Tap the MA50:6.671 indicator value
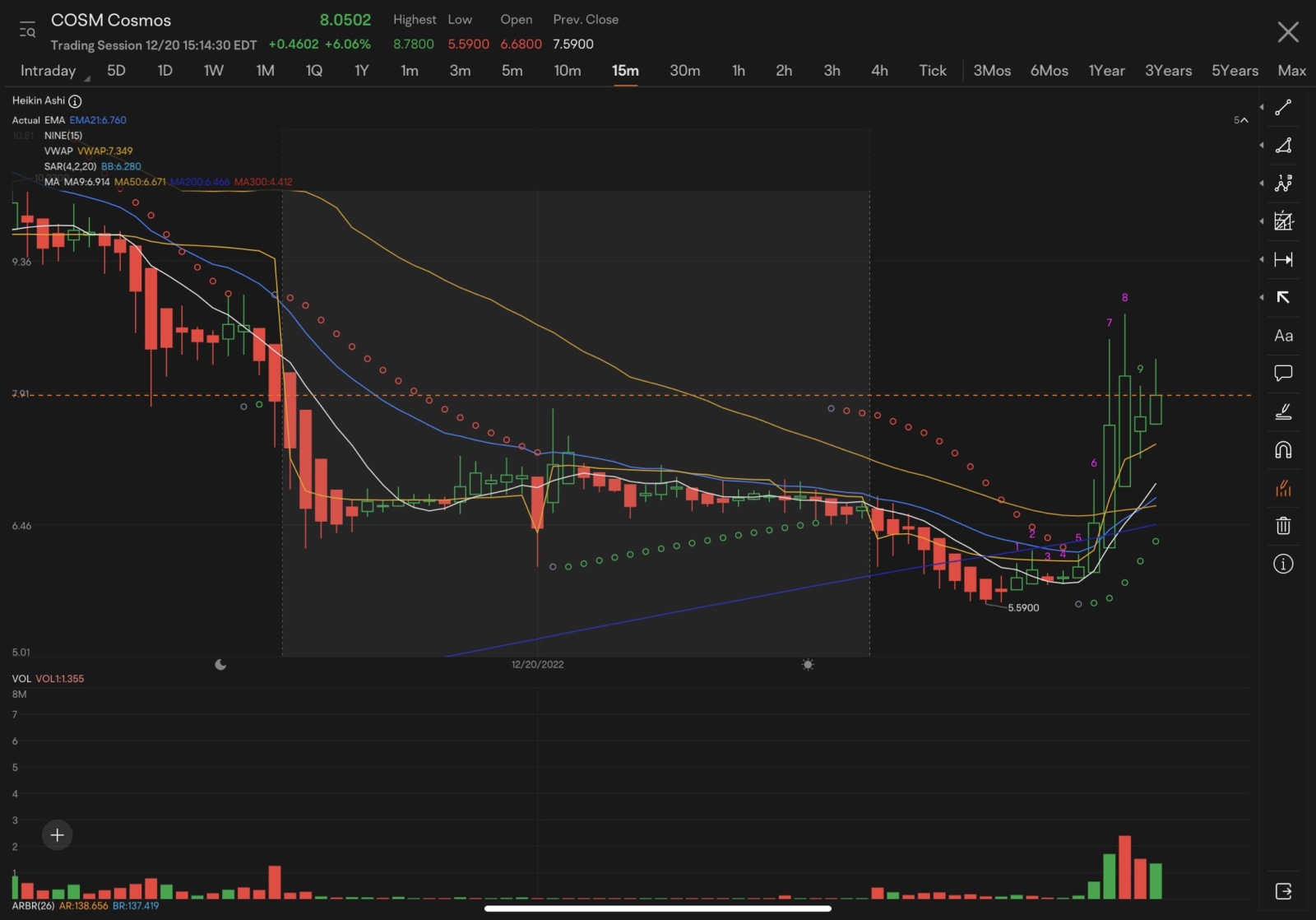Viewport: 1316px width, 920px height. click(141, 183)
